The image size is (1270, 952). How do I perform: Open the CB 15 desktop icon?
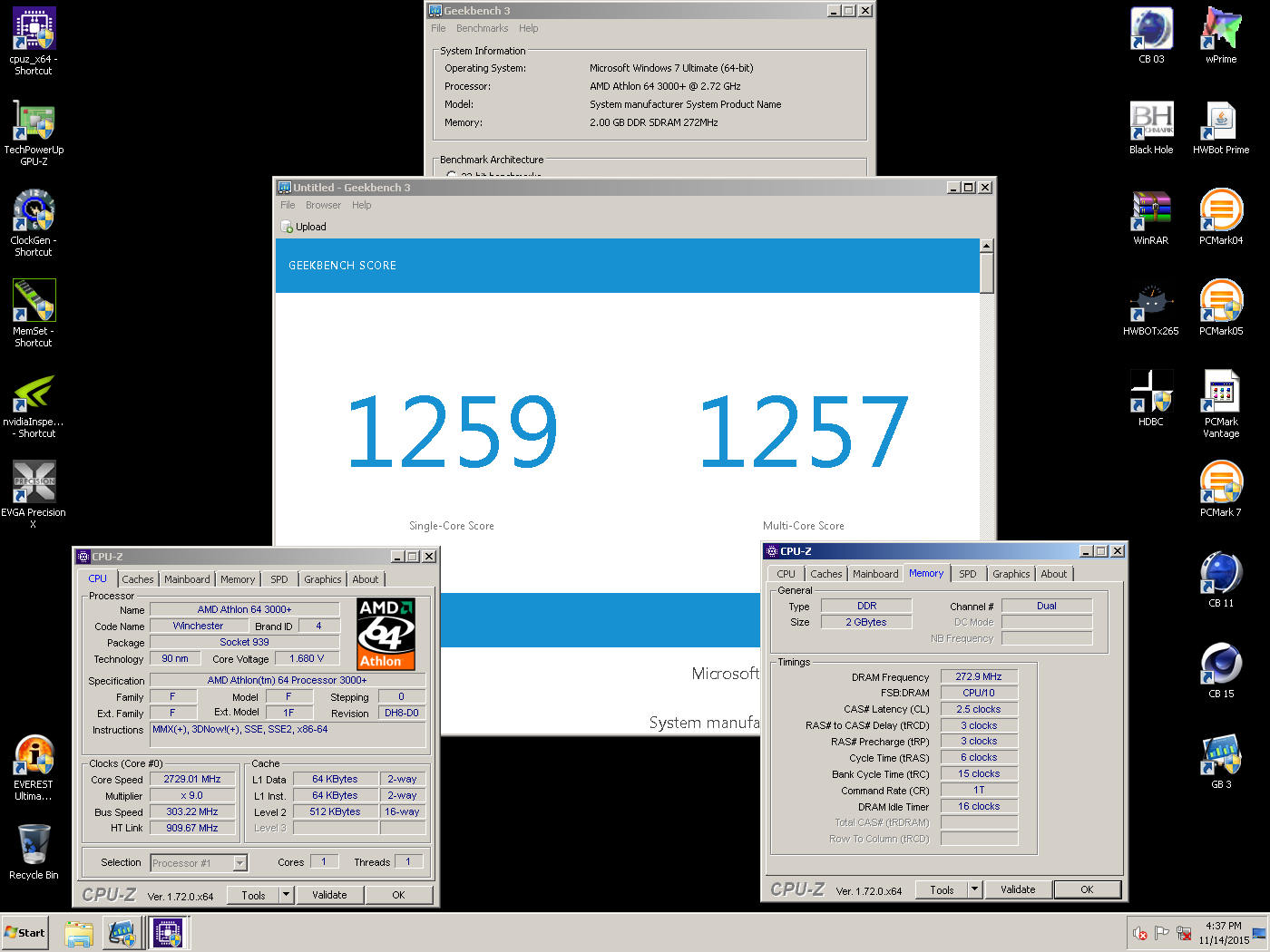[1221, 671]
